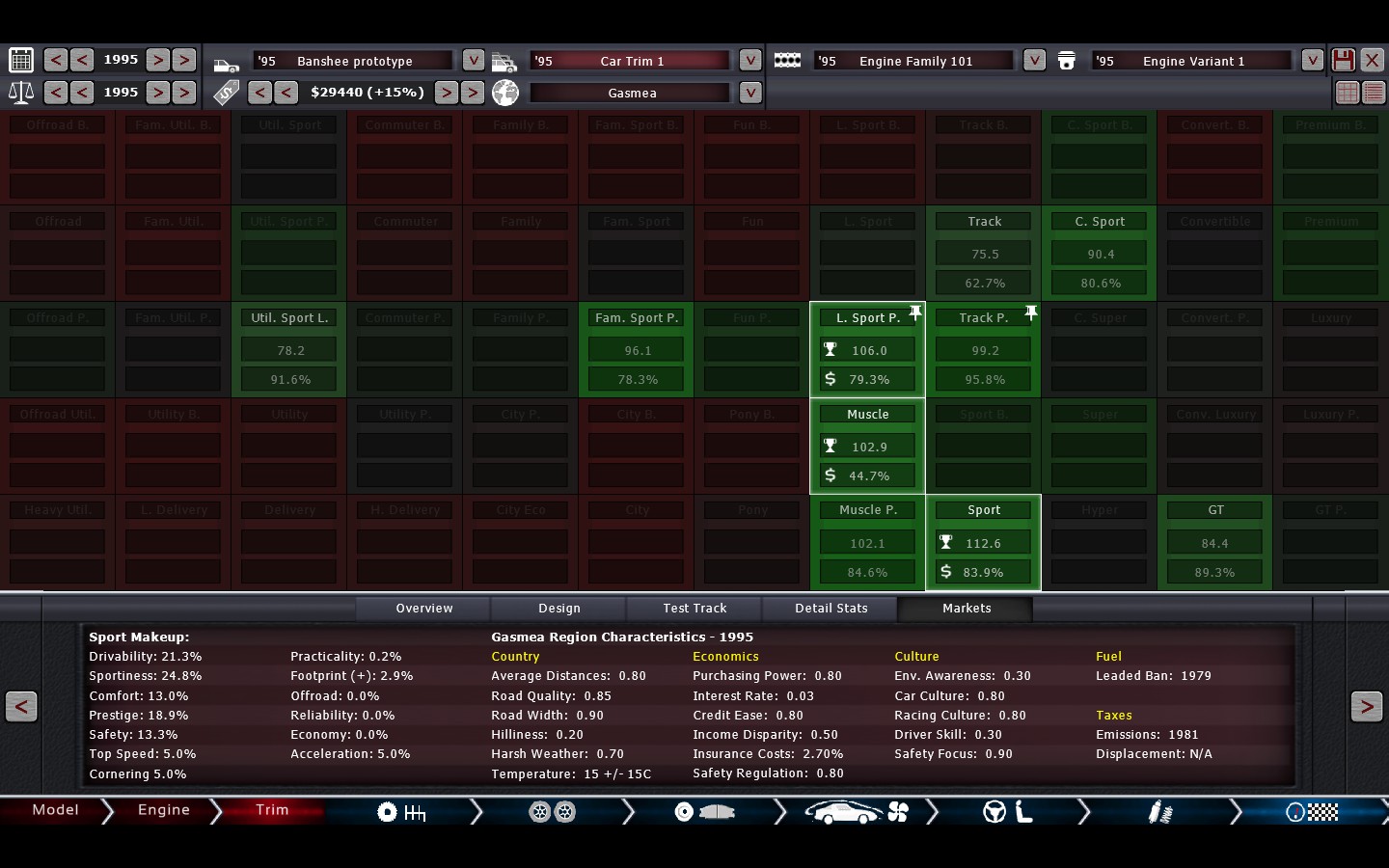Unpin the L. Sport P. market tile
The width and height of the screenshot is (1389, 868).
click(915, 312)
